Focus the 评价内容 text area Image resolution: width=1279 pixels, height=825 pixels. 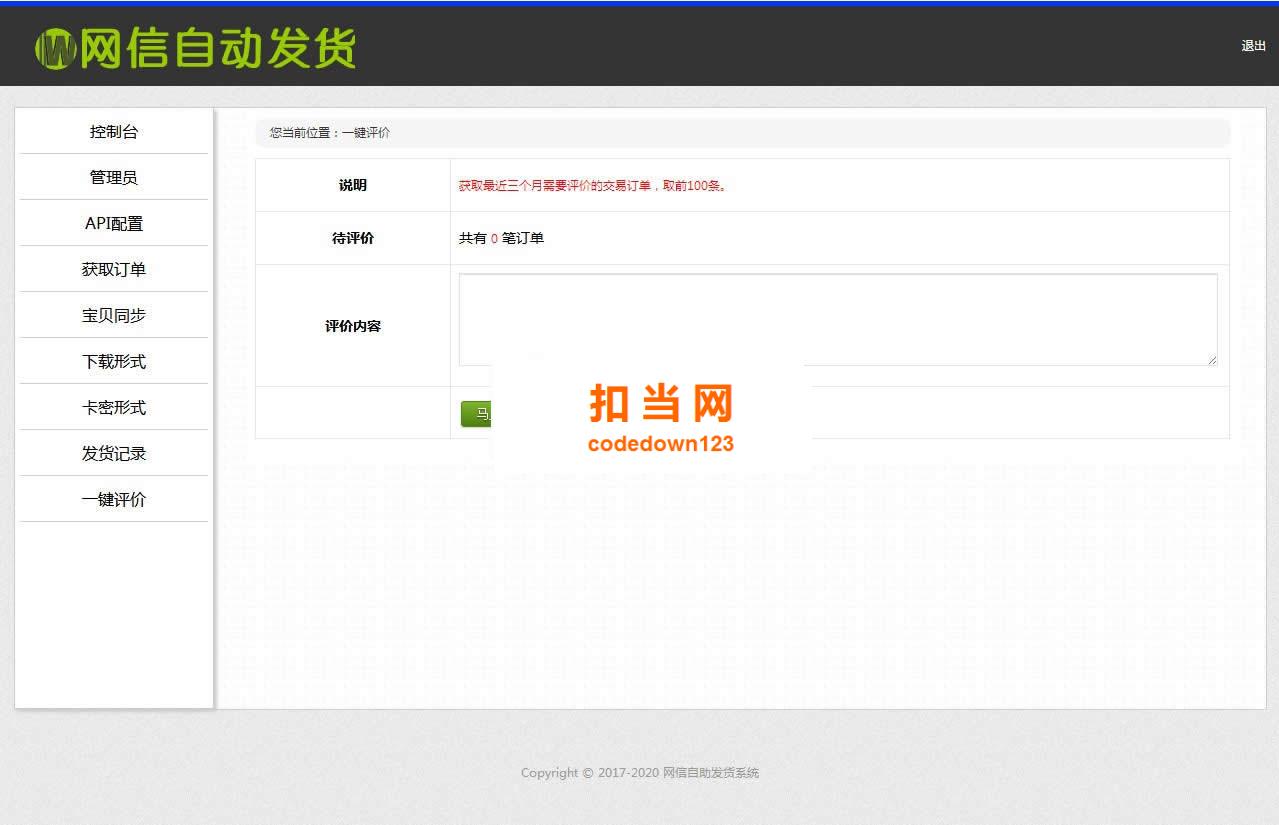[x=838, y=320]
